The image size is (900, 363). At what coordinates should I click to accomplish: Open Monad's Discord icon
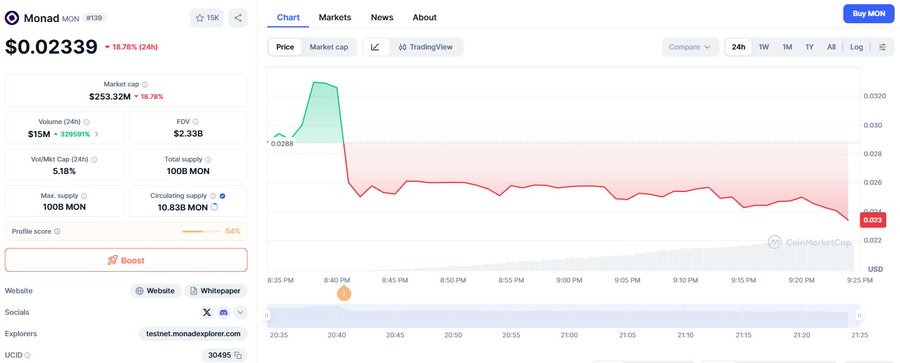pos(224,312)
